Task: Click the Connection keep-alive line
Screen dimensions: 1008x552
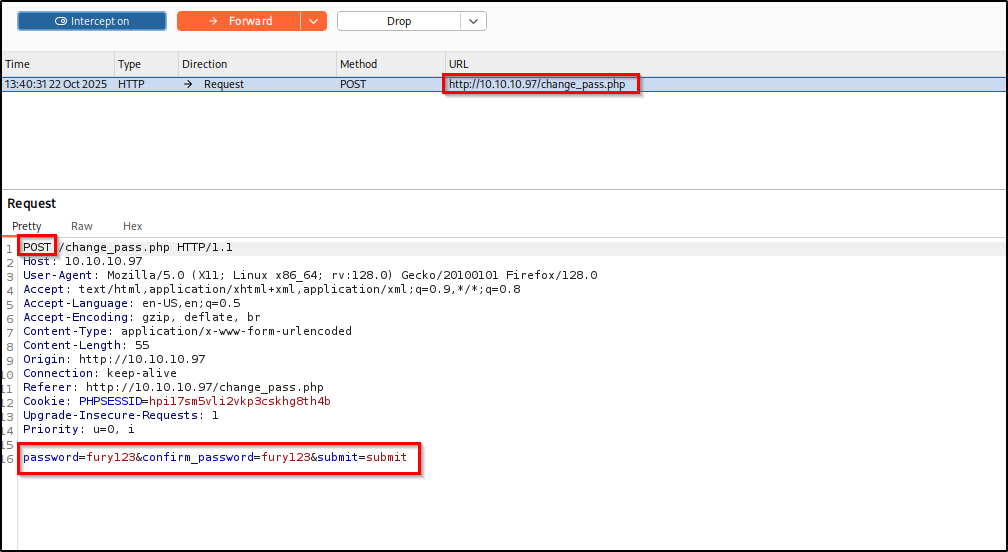Action: pos(100,373)
